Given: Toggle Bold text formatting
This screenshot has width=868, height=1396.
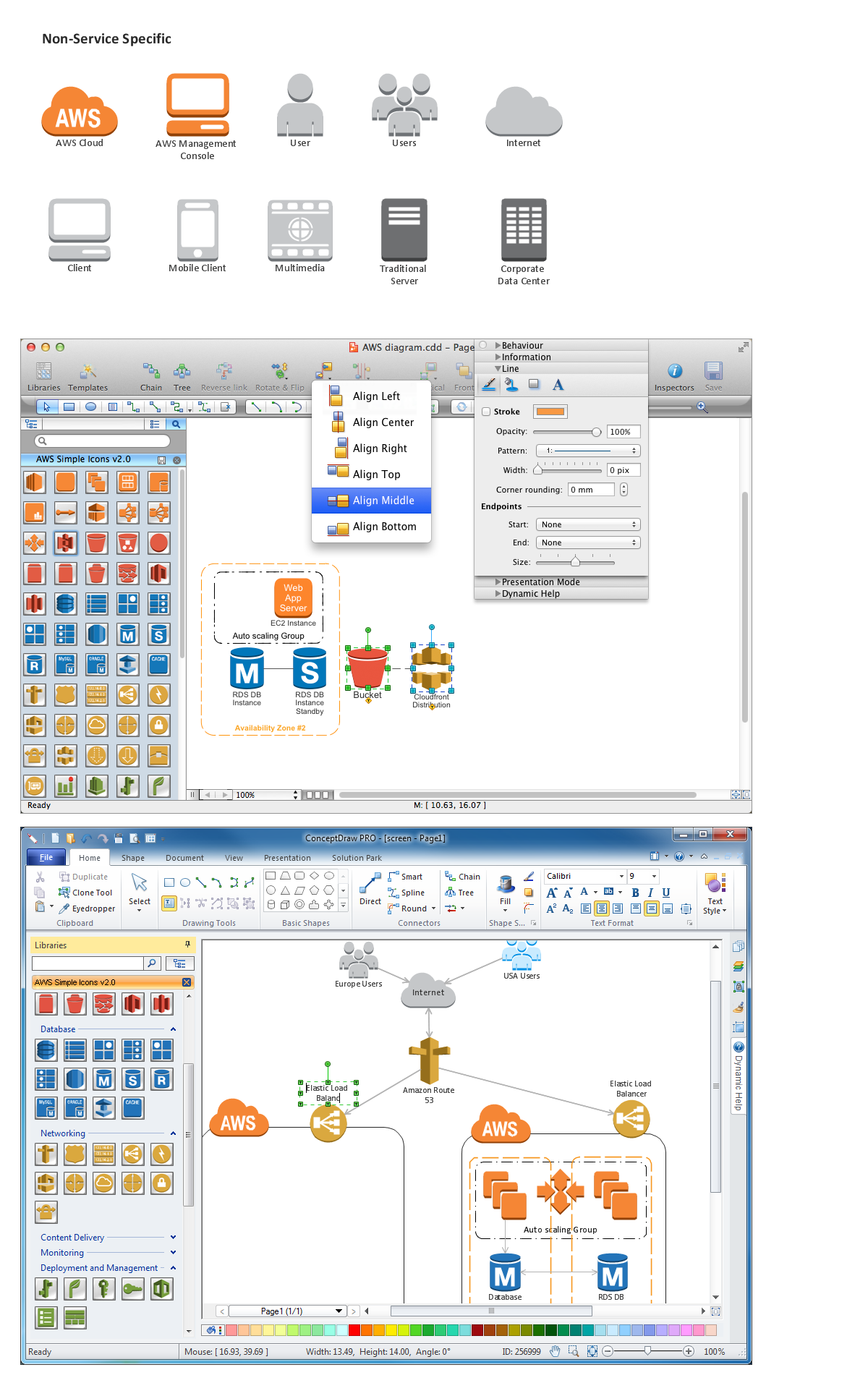Looking at the screenshot, I should pyautogui.click(x=635, y=893).
